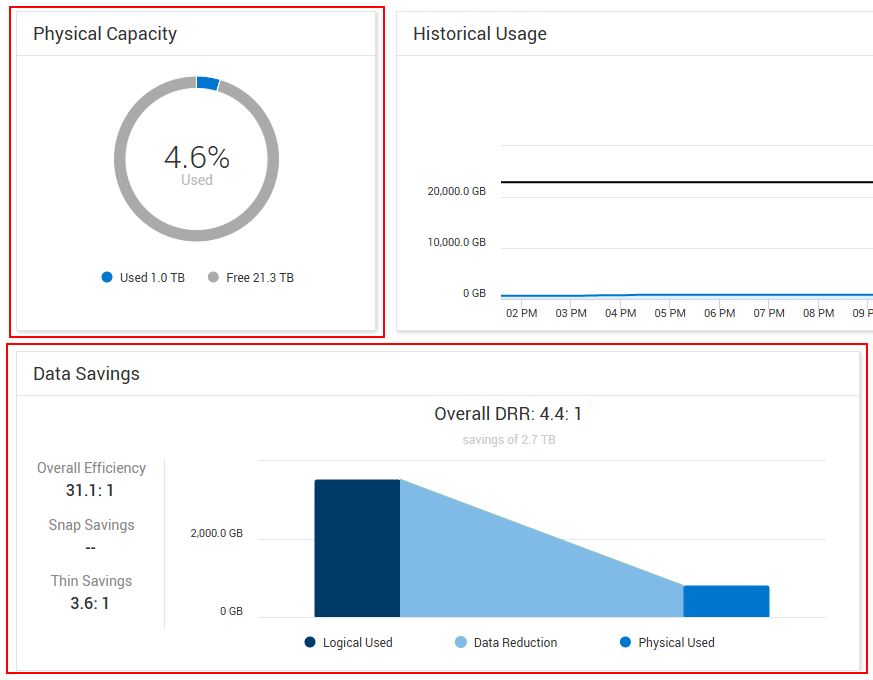Click the Data Reduction legend dot

tap(460, 642)
